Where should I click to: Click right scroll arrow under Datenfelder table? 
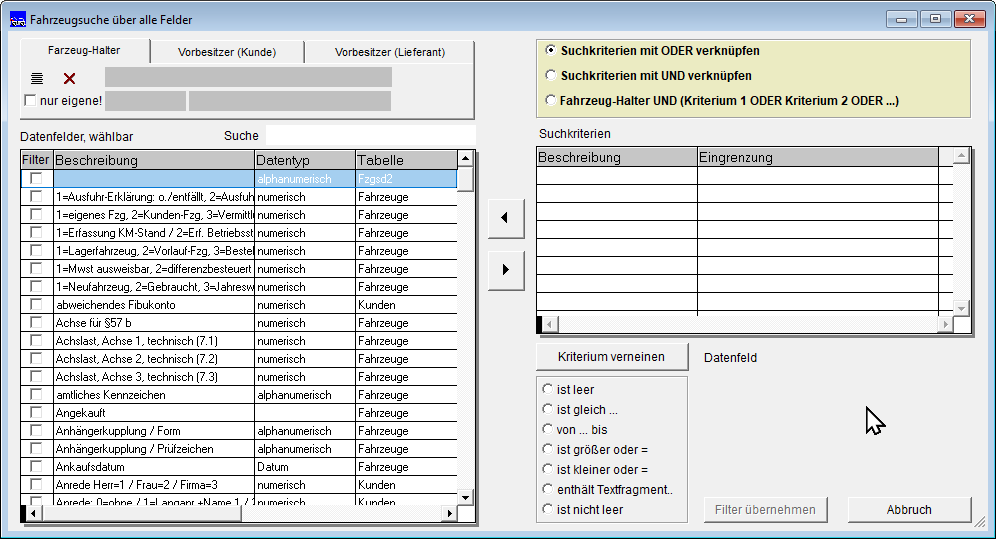[x=450, y=513]
